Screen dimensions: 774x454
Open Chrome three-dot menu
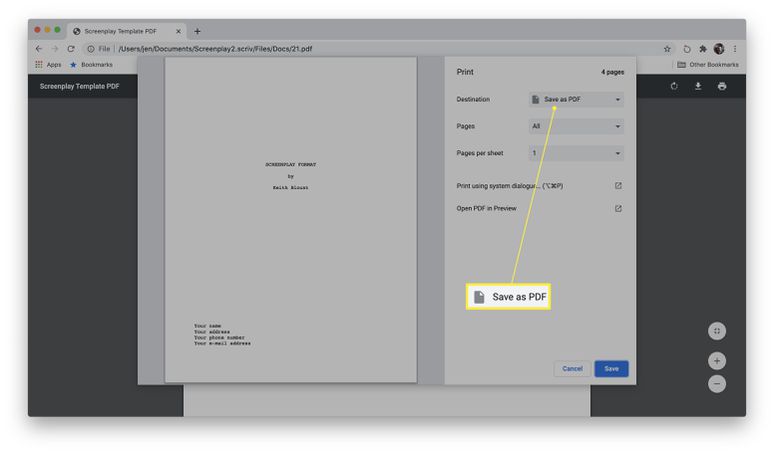pos(735,49)
